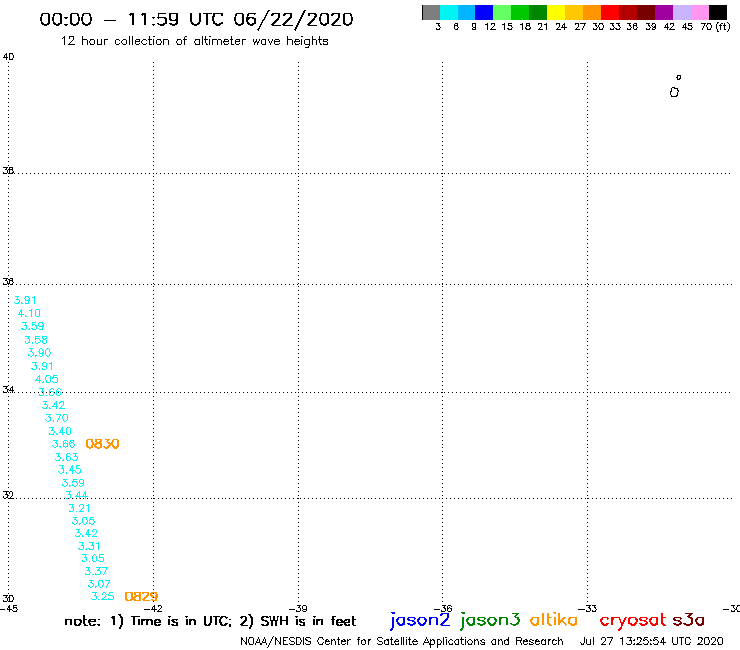The height and width of the screenshot is (650, 740).
Task: Click the red cryosat legend label
Action: (x=633, y=620)
